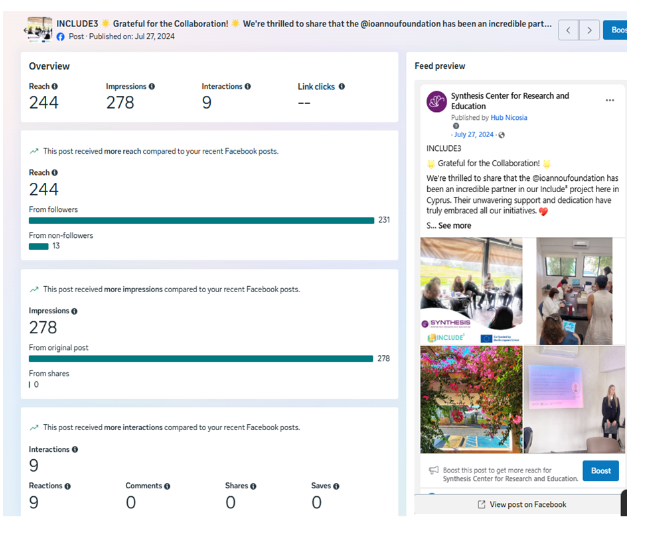Viewport: 654px width, 540px height.
Task: Click the next post arrow button
Action: tap(589, 30)
